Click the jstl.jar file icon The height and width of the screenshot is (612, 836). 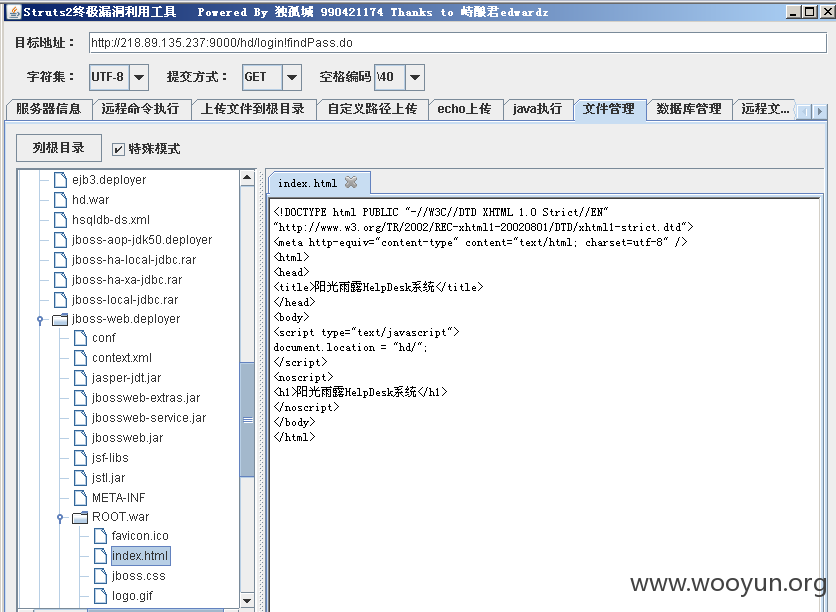click(x=81, y=478)
